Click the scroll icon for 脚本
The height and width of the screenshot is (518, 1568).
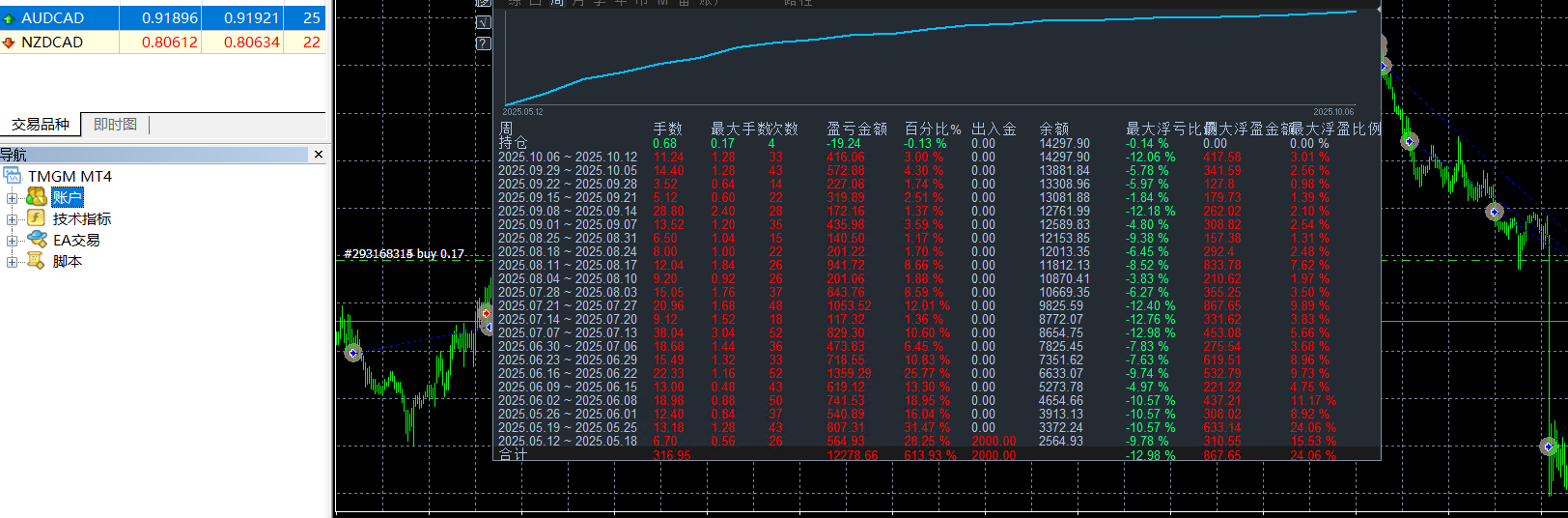(x=37, y=261)
